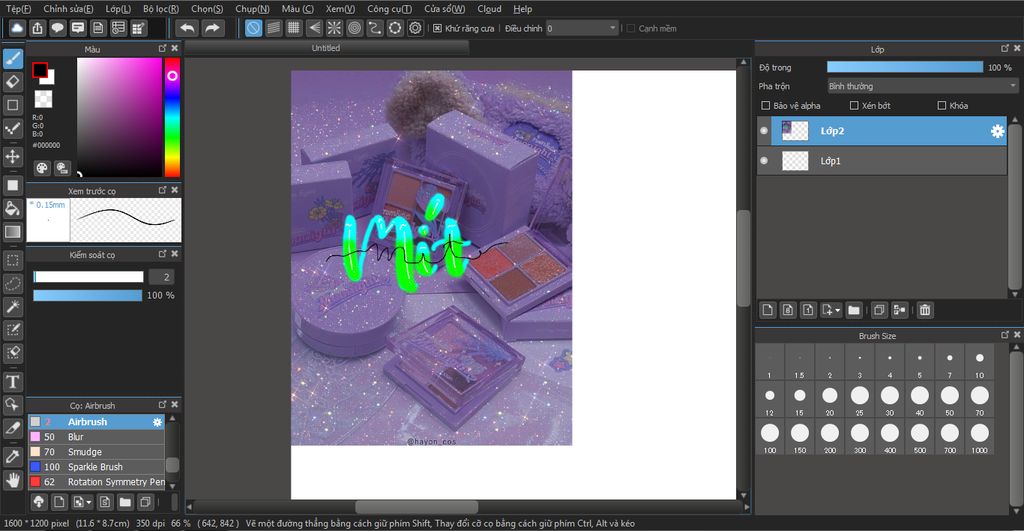Enable the radial snap guide

334,28
